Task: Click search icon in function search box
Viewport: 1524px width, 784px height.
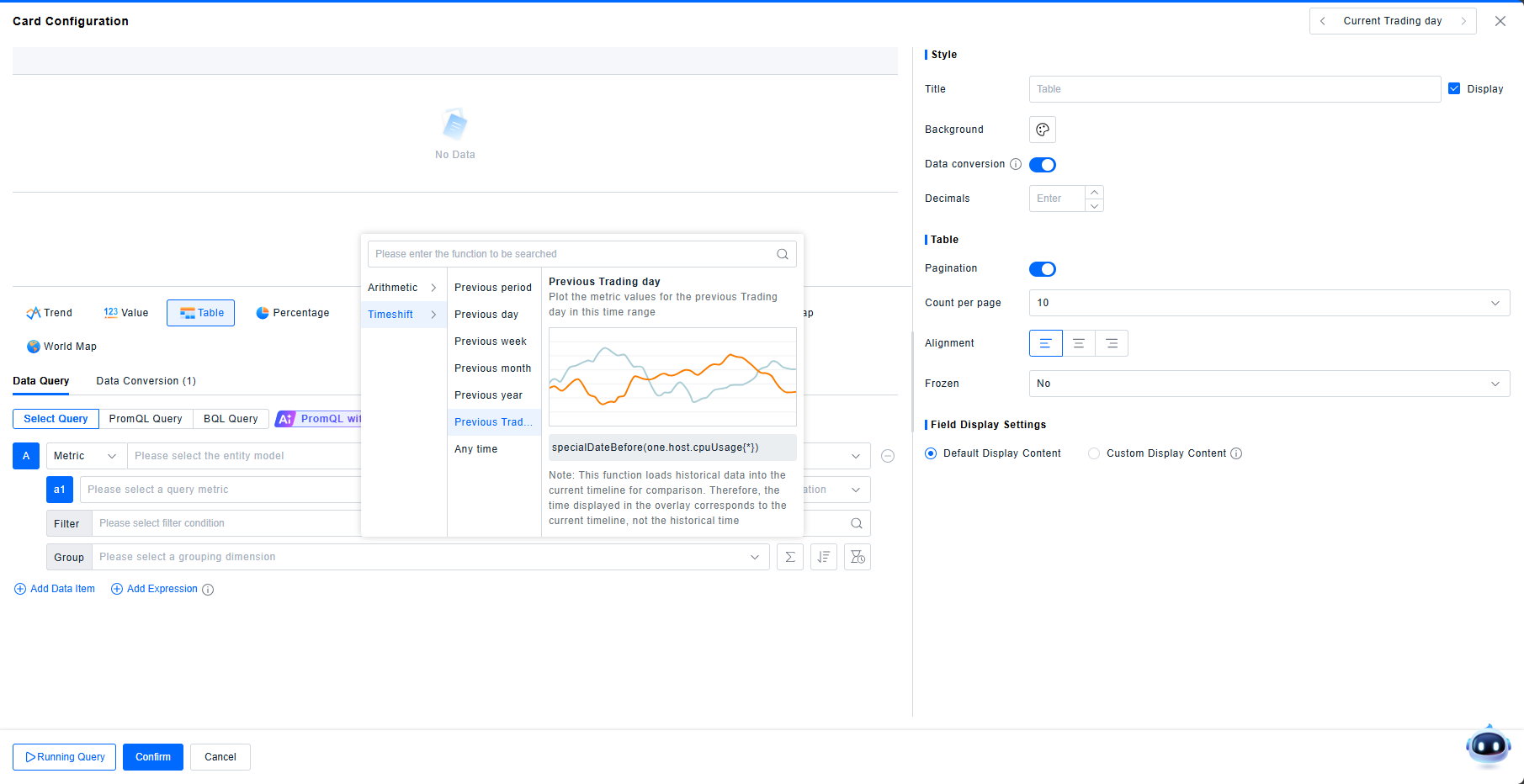Action: point(782,254)
